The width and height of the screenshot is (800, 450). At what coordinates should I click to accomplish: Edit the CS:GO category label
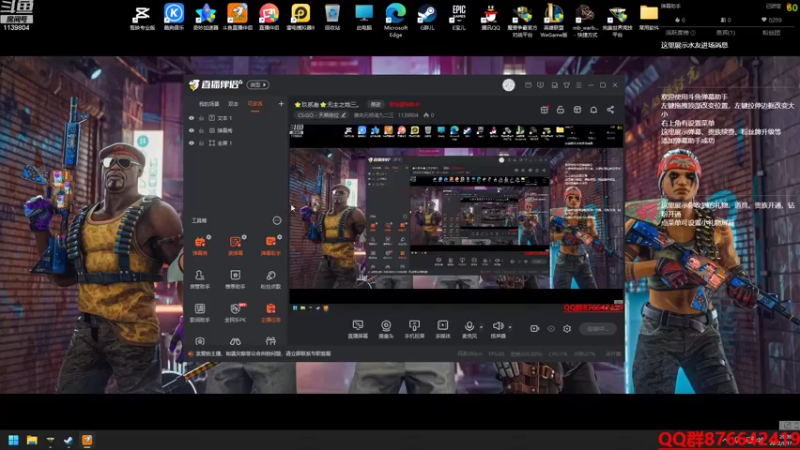click(x=321, y=115)
